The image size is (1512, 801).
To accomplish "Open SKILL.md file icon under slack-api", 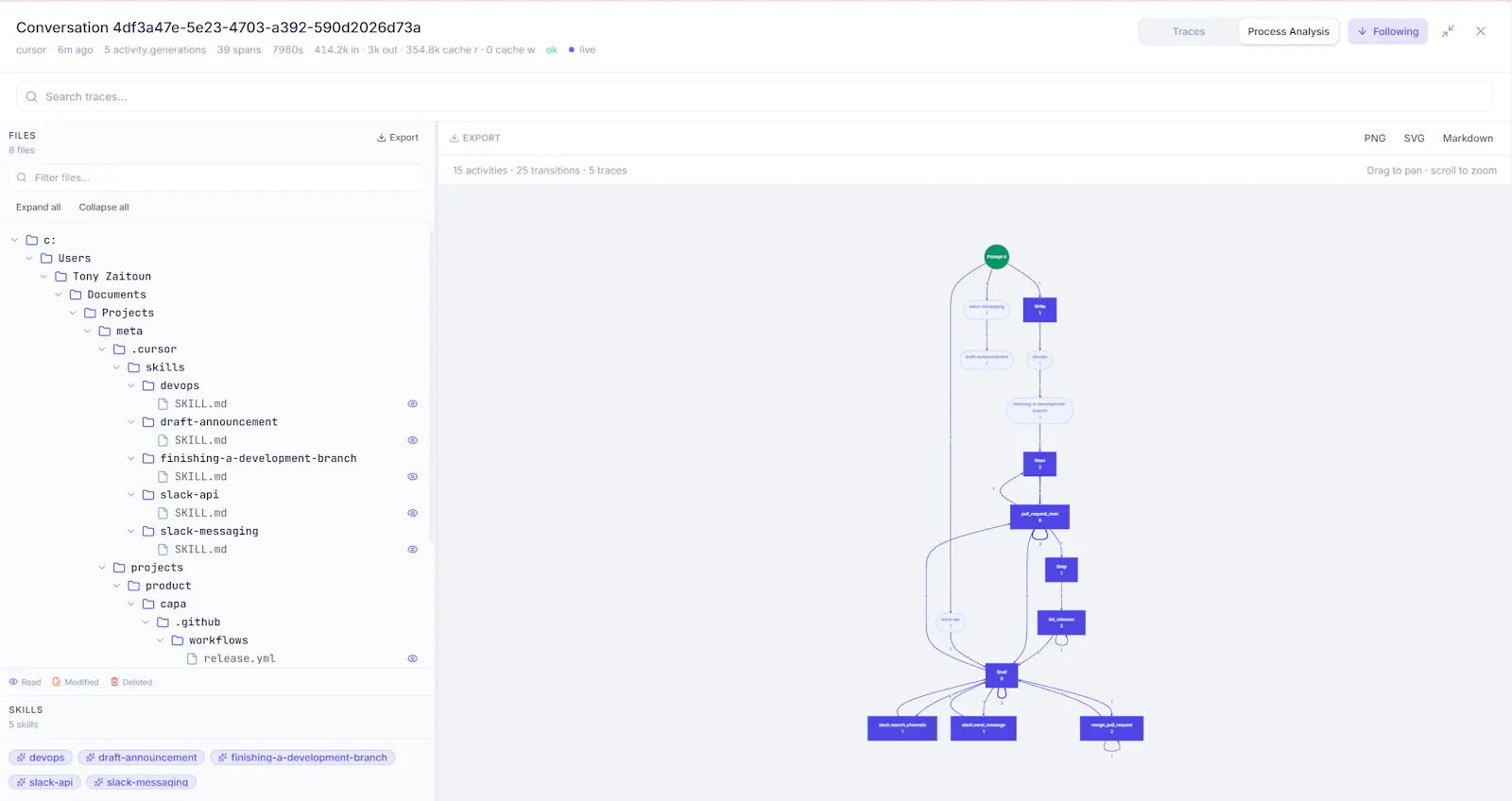I will [x=163, y=513].
